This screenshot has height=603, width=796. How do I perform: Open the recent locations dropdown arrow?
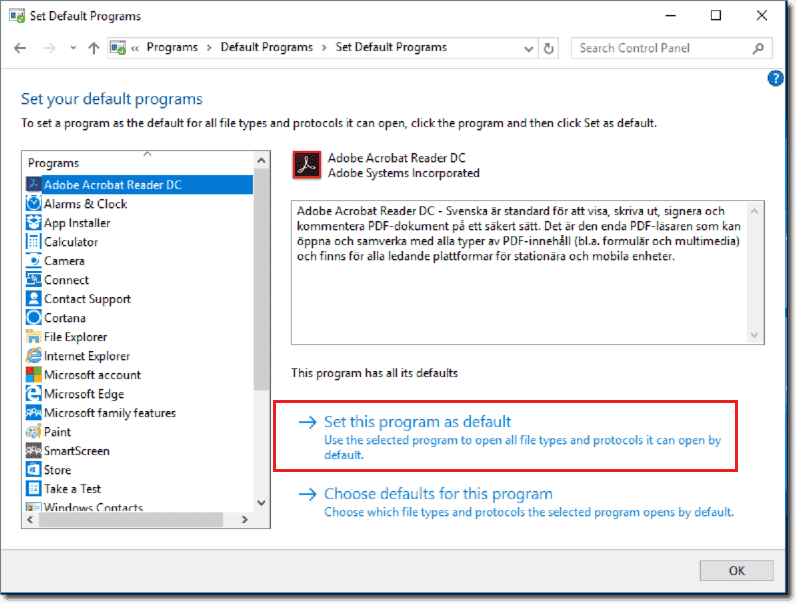(x=73, y=48)
